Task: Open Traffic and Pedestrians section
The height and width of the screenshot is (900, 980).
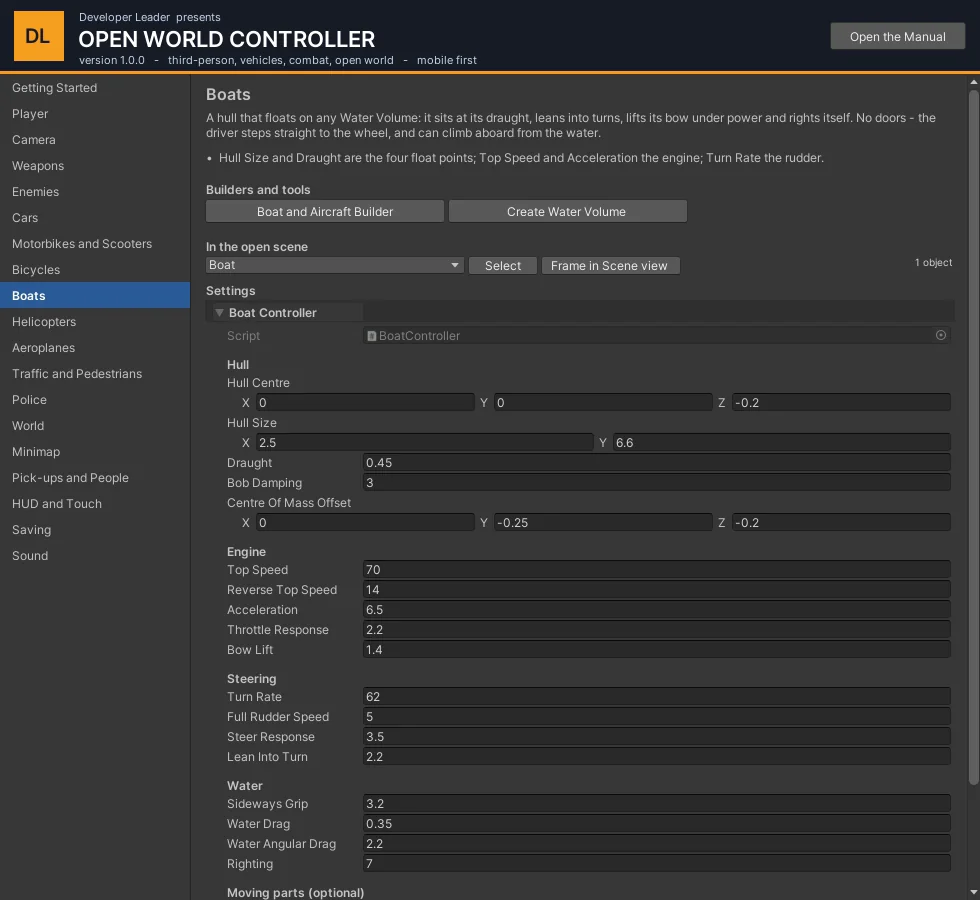Action: (x=95, y=374)
